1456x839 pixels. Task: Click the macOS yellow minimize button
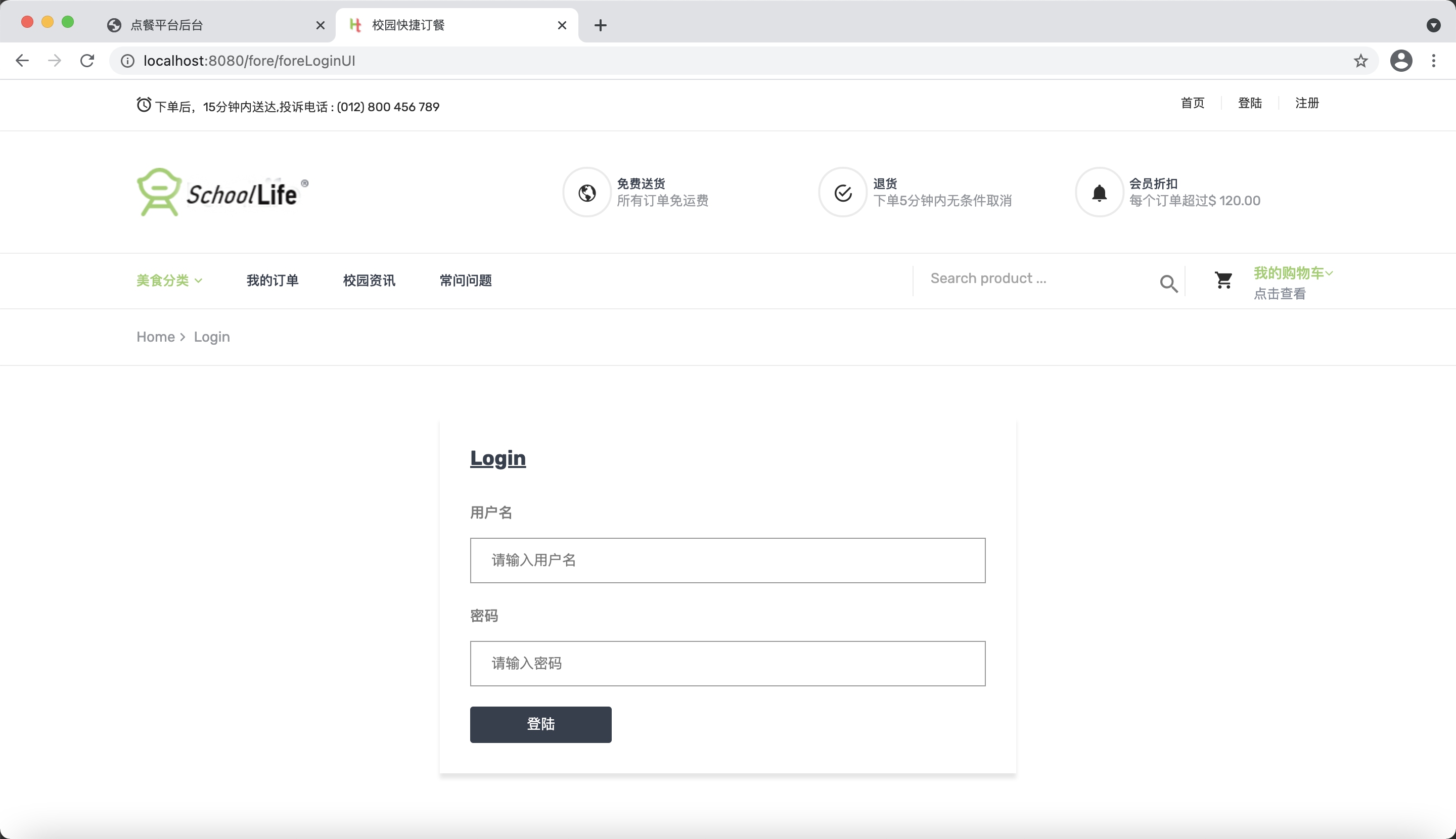[x=47, y=22]
